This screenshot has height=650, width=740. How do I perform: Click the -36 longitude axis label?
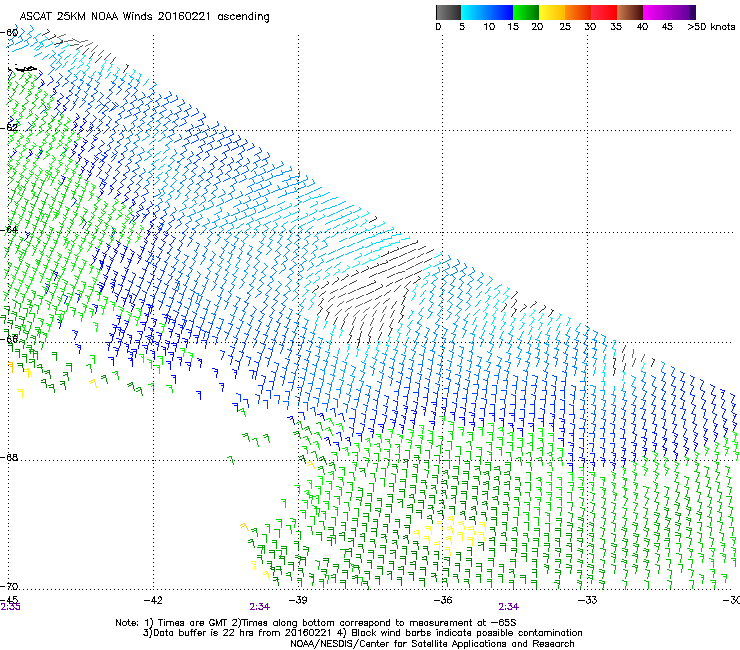coord(443,600)
